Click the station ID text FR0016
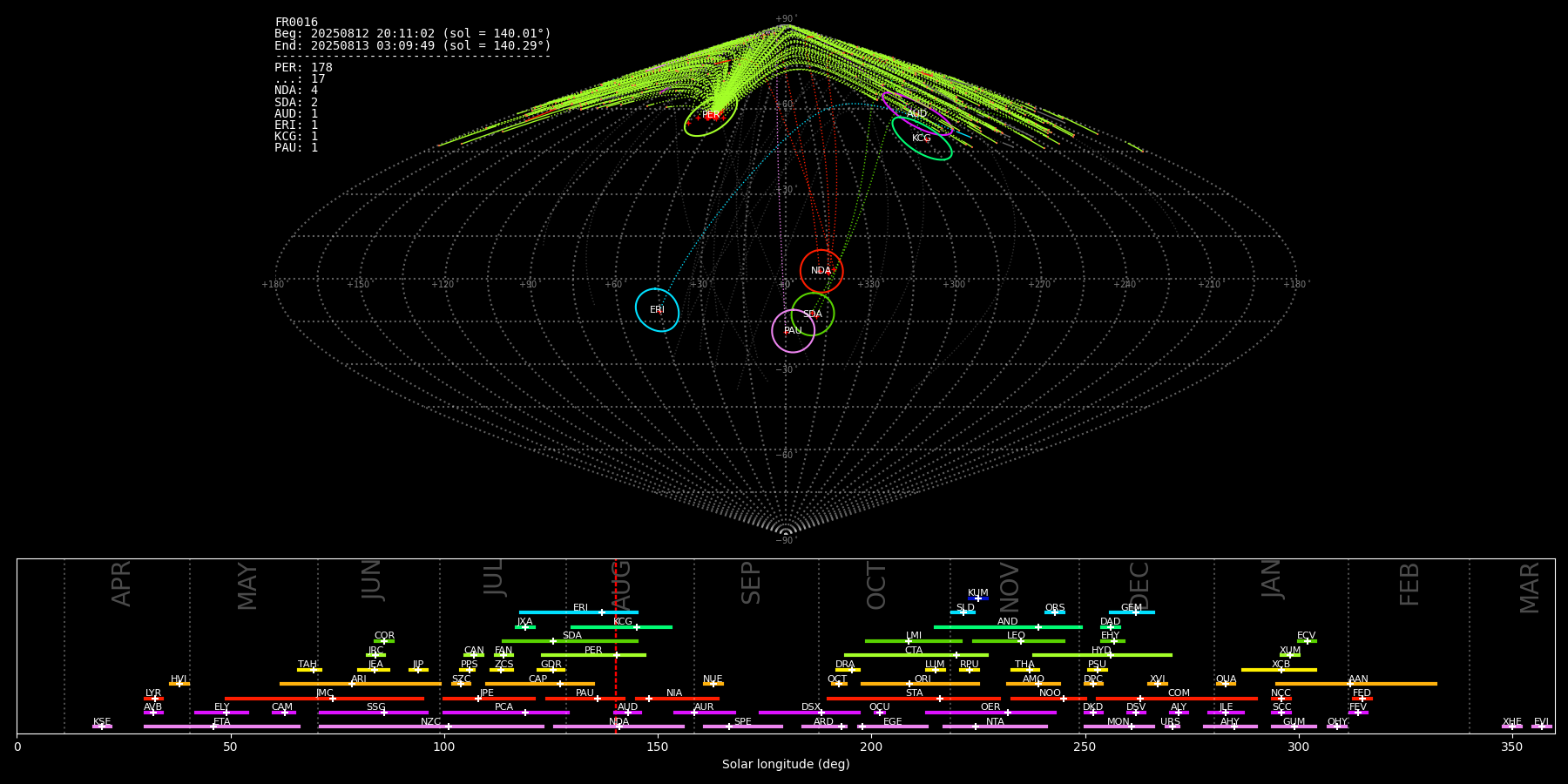 coord(296,23)
